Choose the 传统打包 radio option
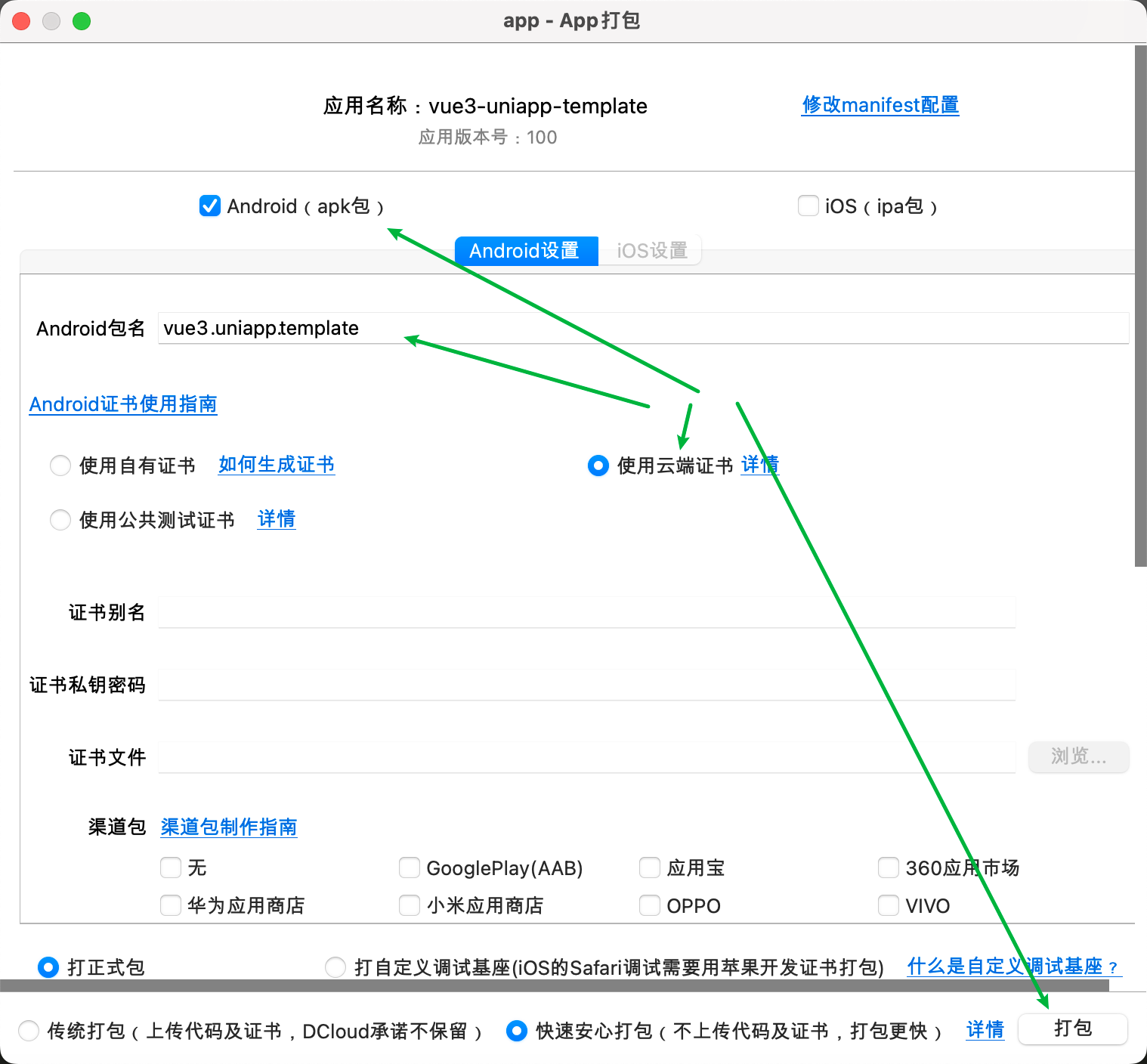This screenshot has height=1064, width=1147. (29, 1031)
